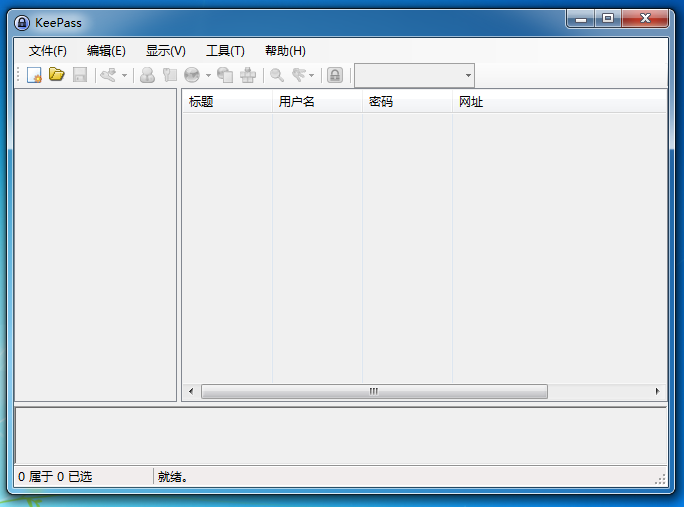Open a database with the folder icon

(x=57, y=75)
